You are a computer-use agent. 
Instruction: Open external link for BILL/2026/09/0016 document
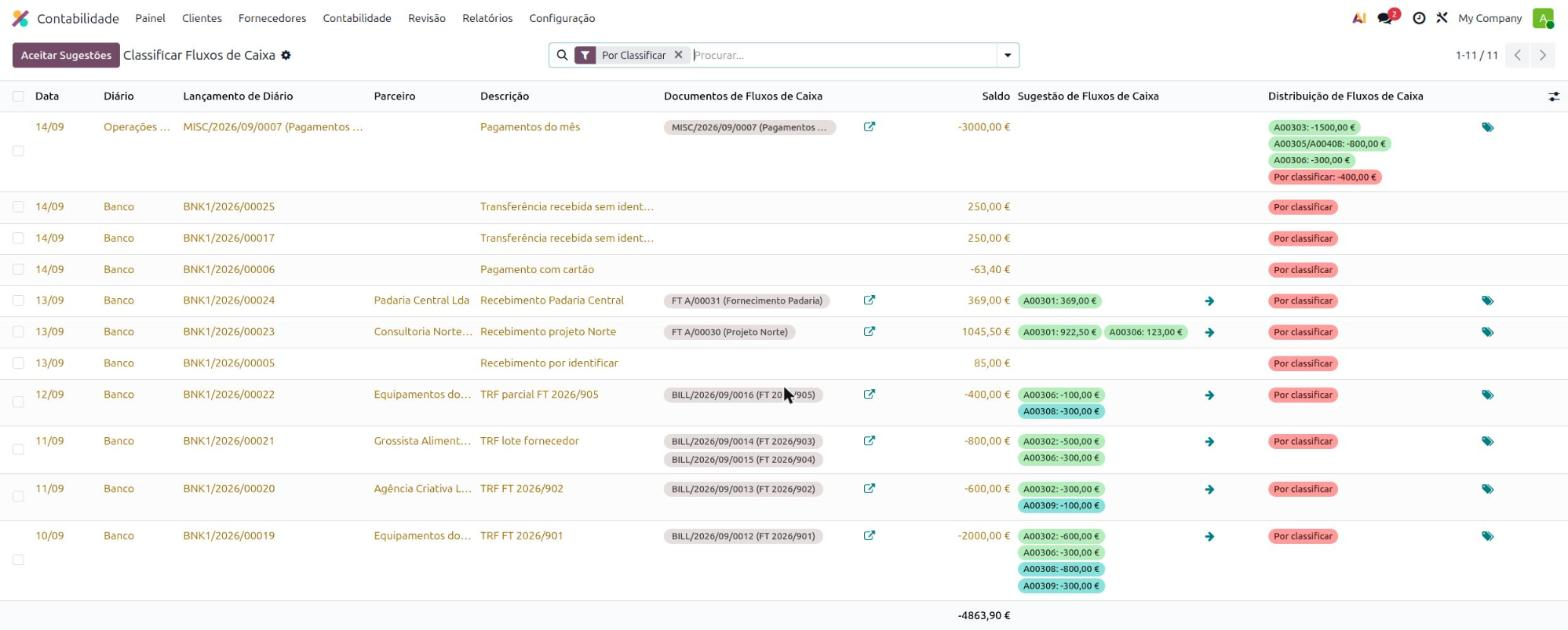pos(869,394)
